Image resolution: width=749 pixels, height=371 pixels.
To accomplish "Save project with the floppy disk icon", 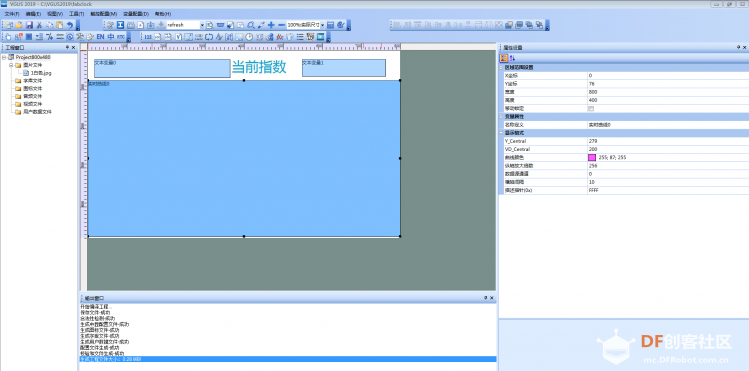I will click(x=30, y=25).
